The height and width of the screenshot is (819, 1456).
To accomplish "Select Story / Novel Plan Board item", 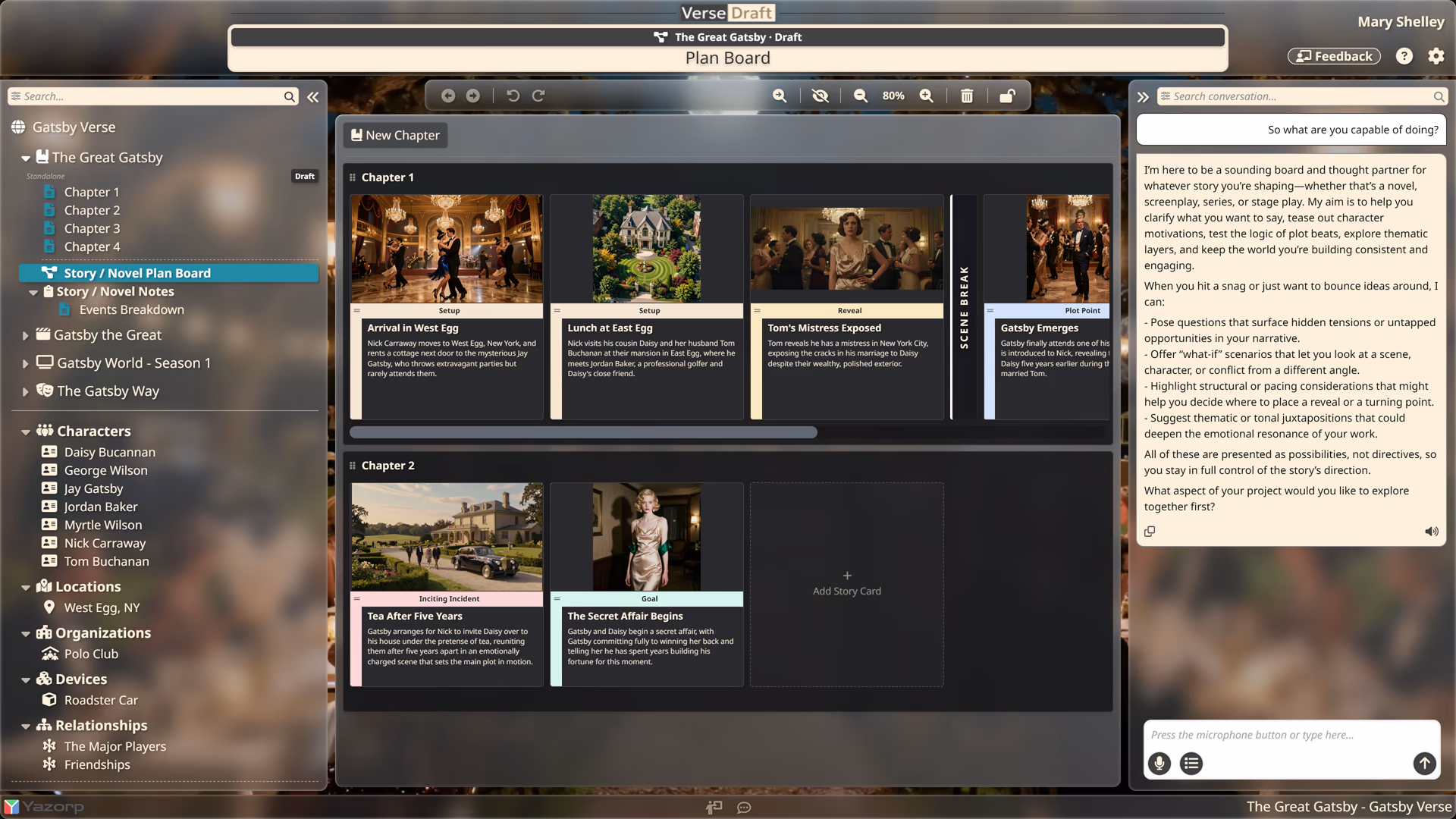I will tap(168, 273).
